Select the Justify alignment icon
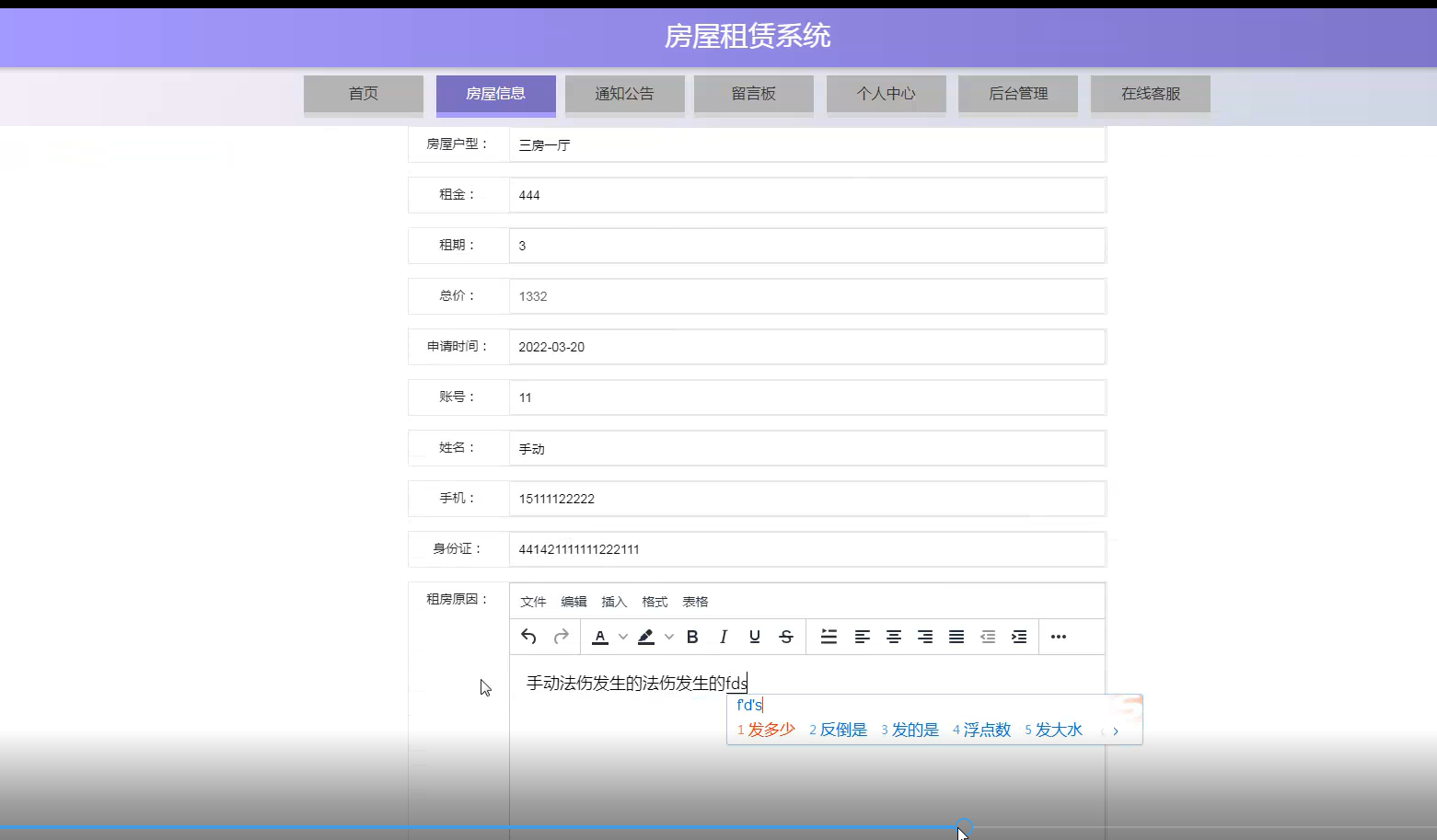The width and height of the screenshot is (1437, 840). (x=956, y=636)
